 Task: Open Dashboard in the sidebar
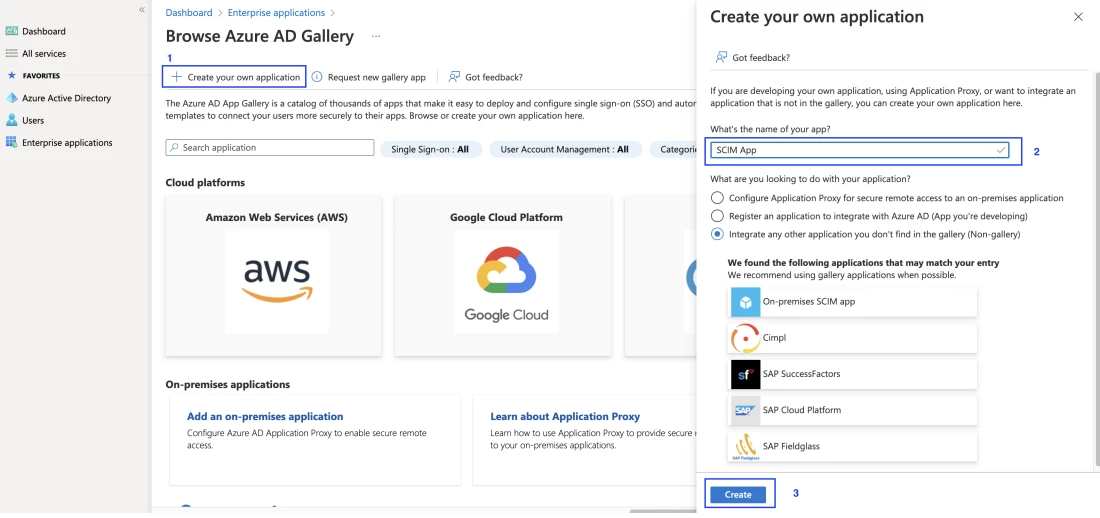[x=43, y=32]
